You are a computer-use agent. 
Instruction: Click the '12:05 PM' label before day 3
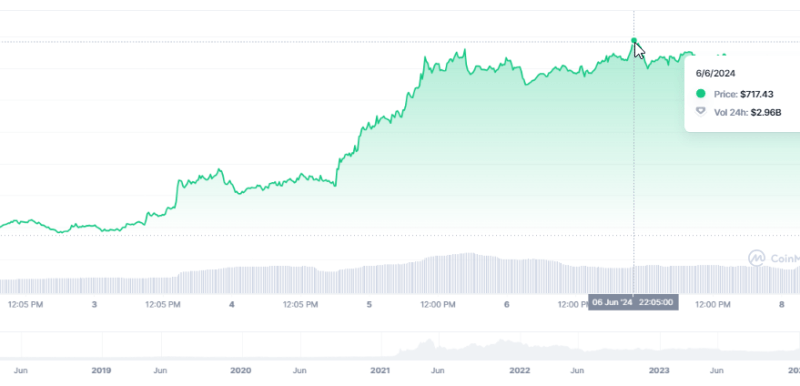[25, 304]
